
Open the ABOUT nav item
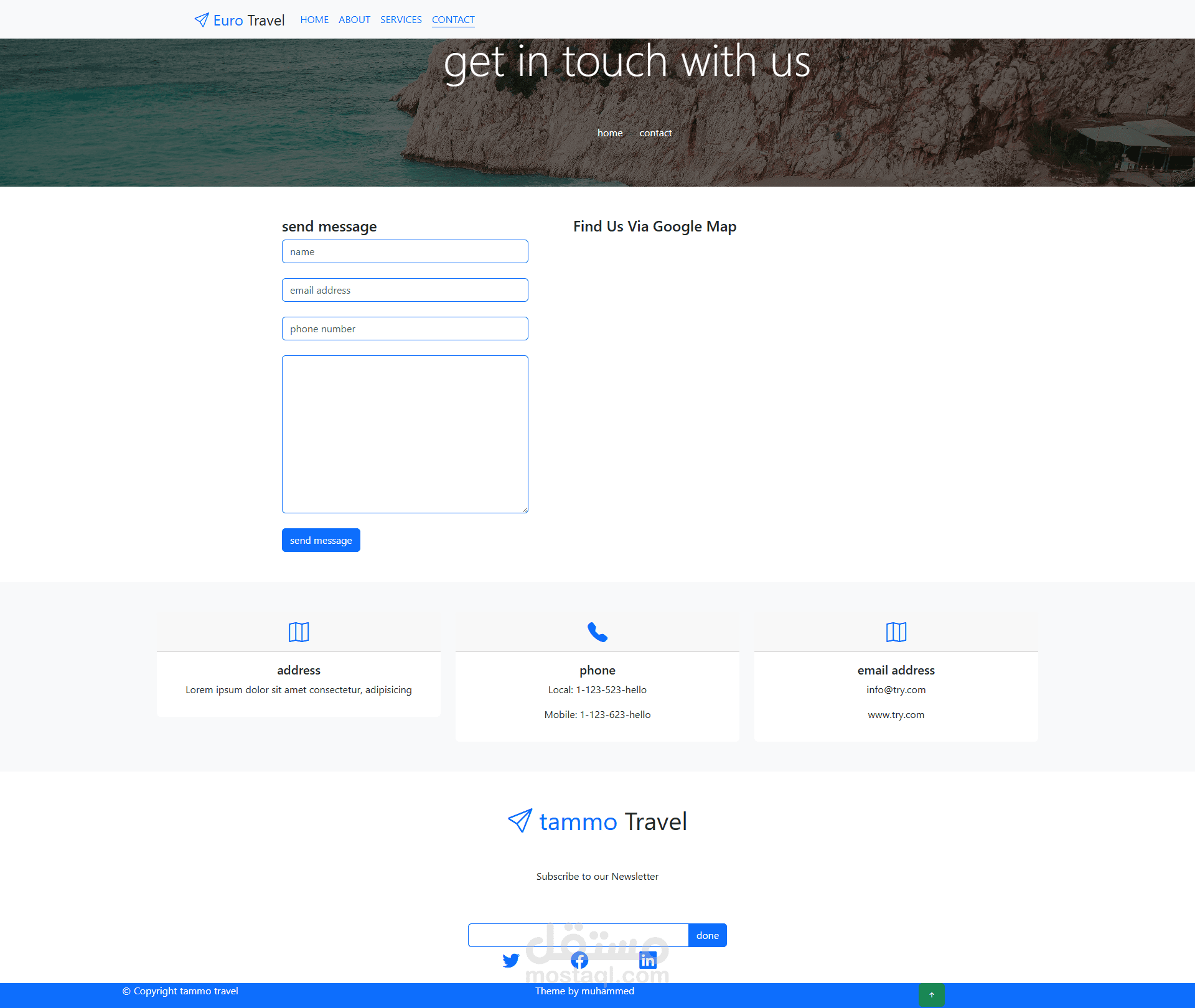[354, 20]
